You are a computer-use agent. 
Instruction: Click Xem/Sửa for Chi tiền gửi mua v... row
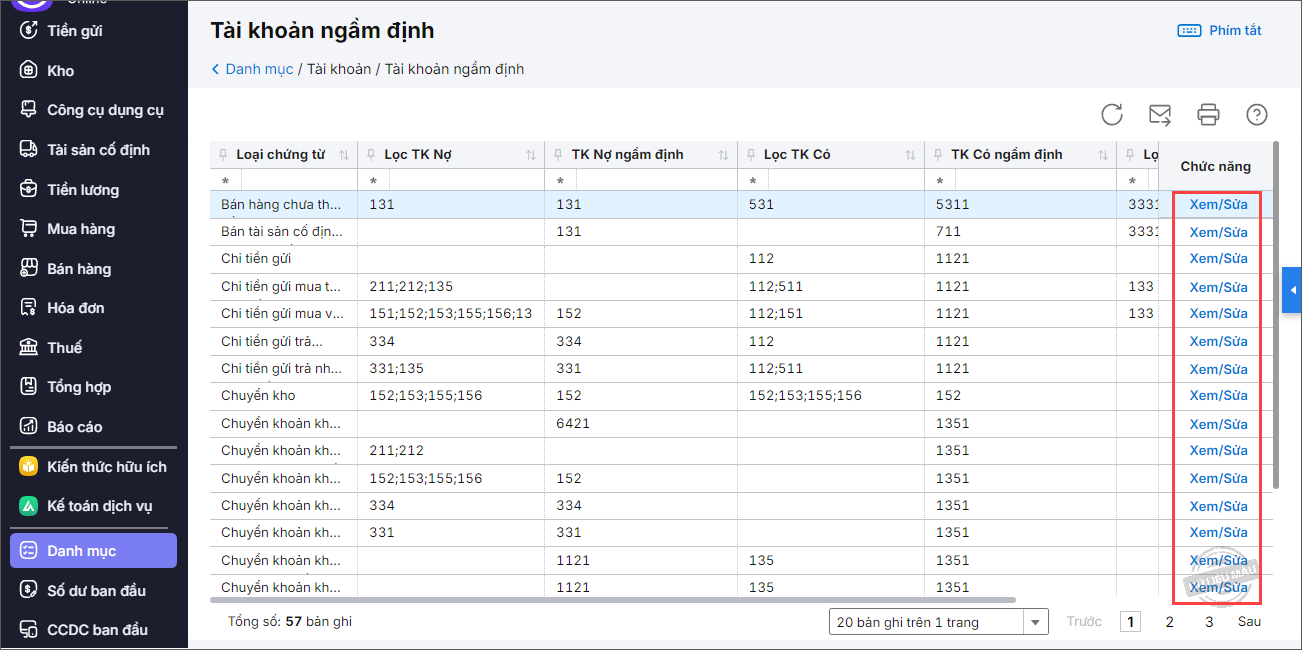(x=1218, y=314)
